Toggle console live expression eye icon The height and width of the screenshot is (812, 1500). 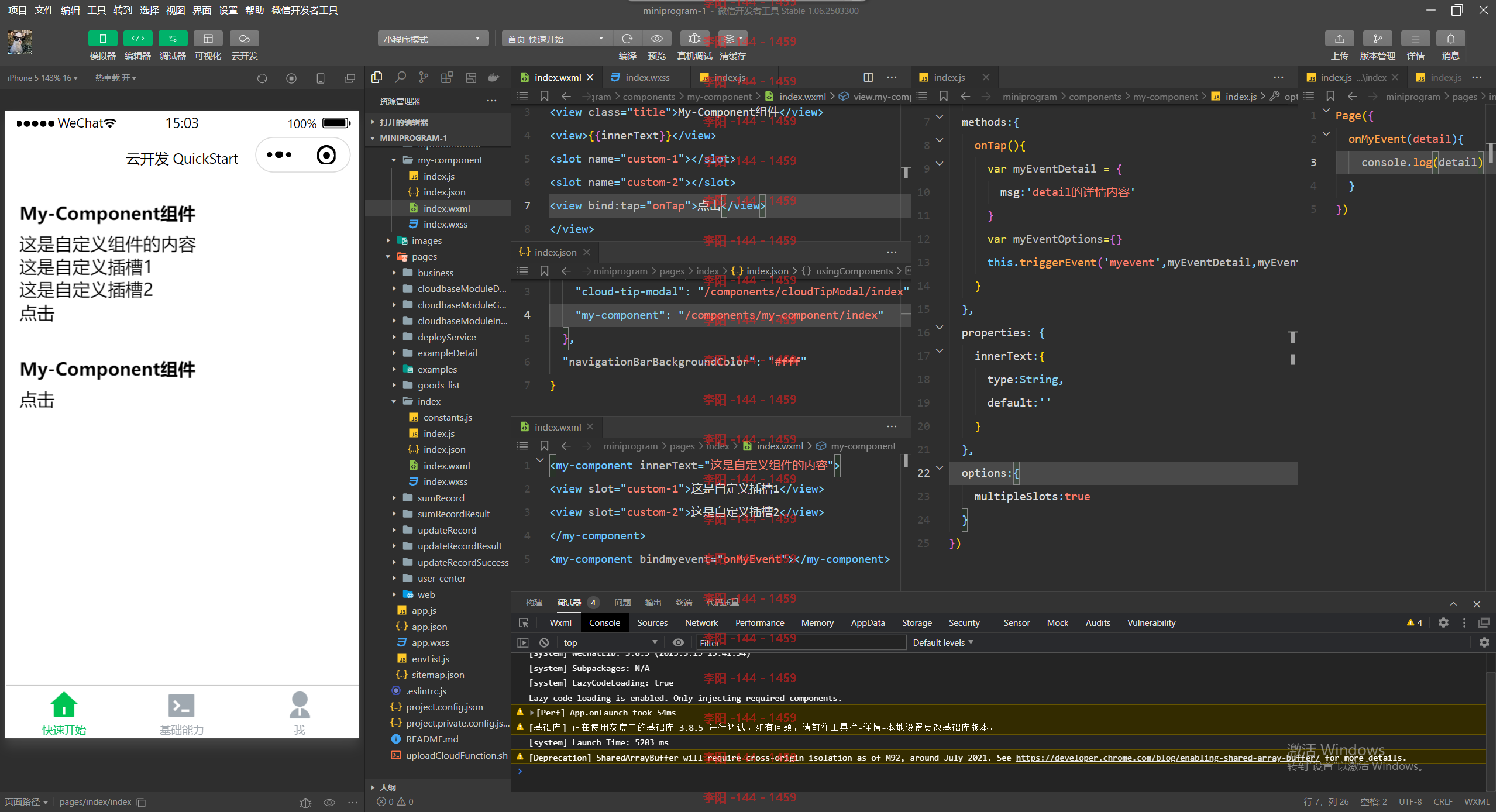[678, 642]
